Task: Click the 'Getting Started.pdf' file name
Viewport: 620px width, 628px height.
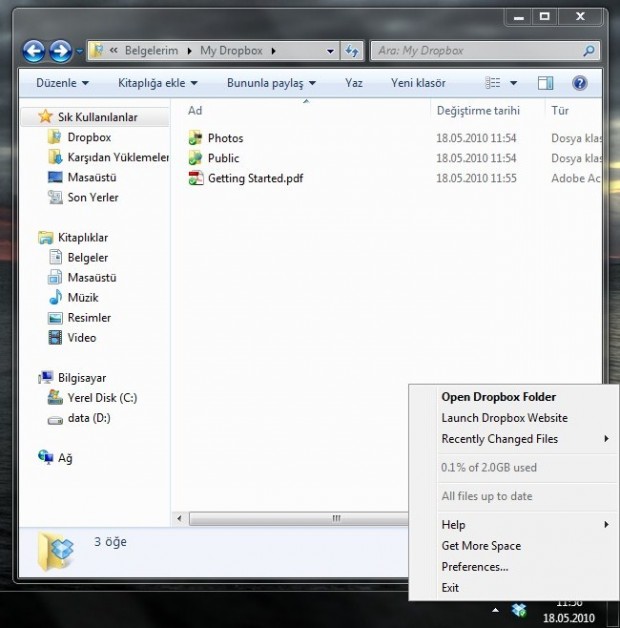Action: click(x=256, y=178)
